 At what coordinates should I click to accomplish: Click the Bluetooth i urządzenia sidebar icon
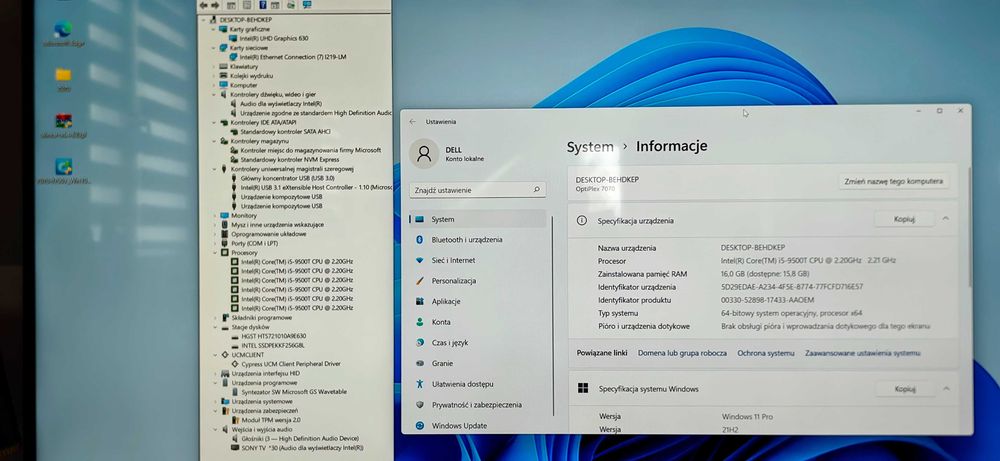(420, 240)
